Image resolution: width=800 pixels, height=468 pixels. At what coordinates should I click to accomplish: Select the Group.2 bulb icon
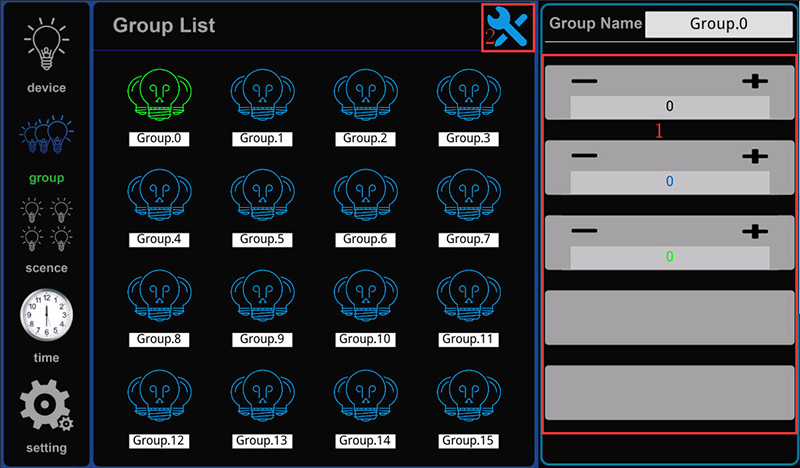point(365,95)
